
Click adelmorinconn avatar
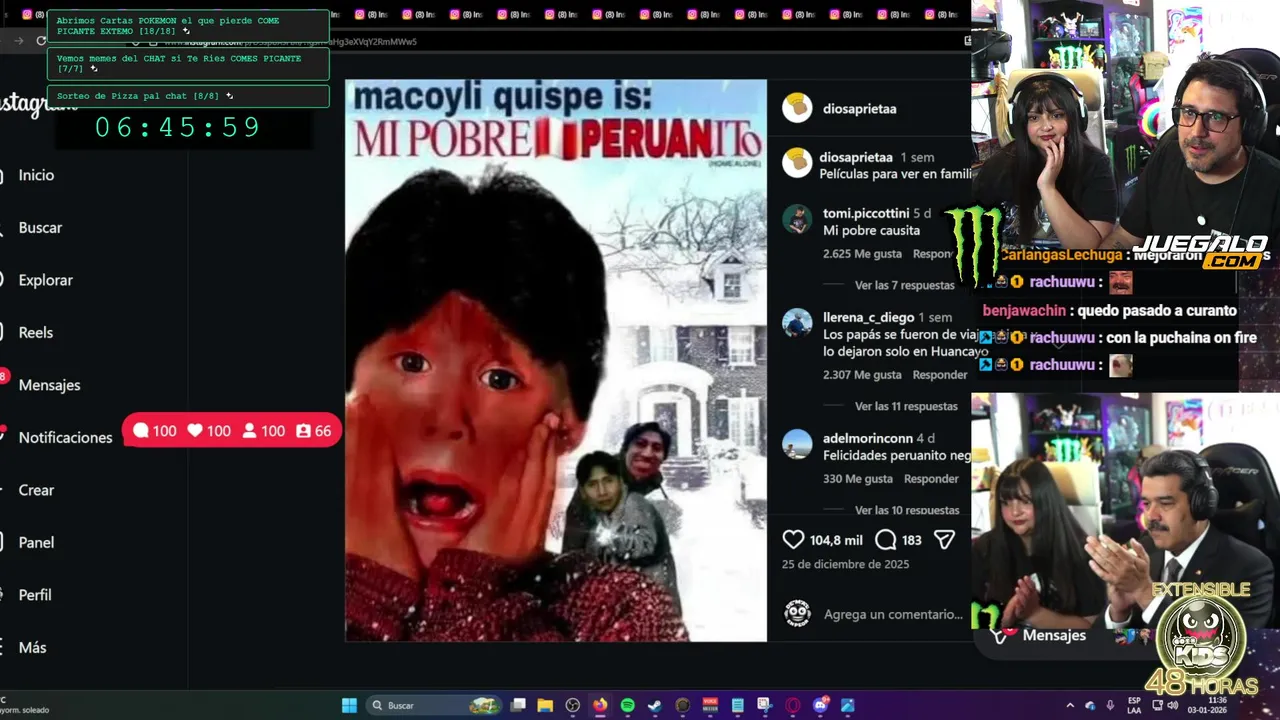point(797,444)
